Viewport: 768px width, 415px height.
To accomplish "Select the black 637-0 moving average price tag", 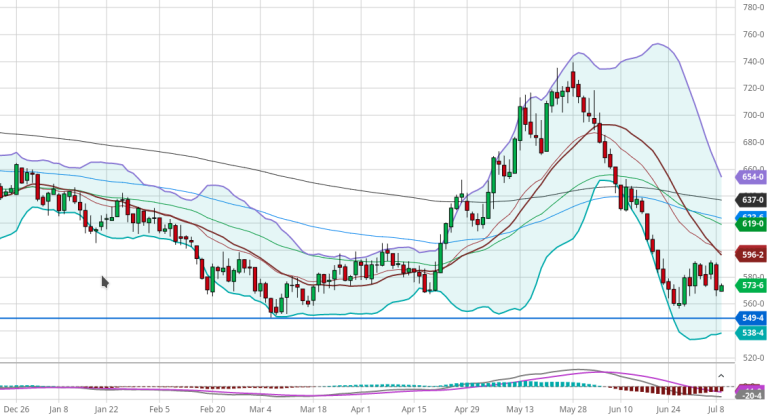I will 750,200.
